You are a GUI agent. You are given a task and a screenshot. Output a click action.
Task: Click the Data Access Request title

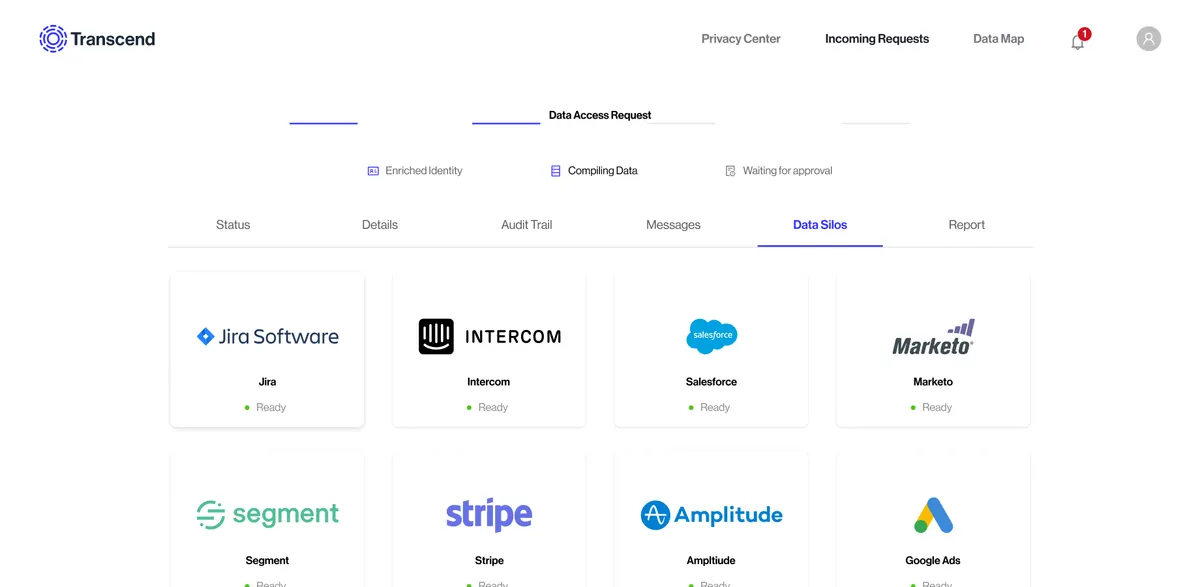tap(600, 115)
